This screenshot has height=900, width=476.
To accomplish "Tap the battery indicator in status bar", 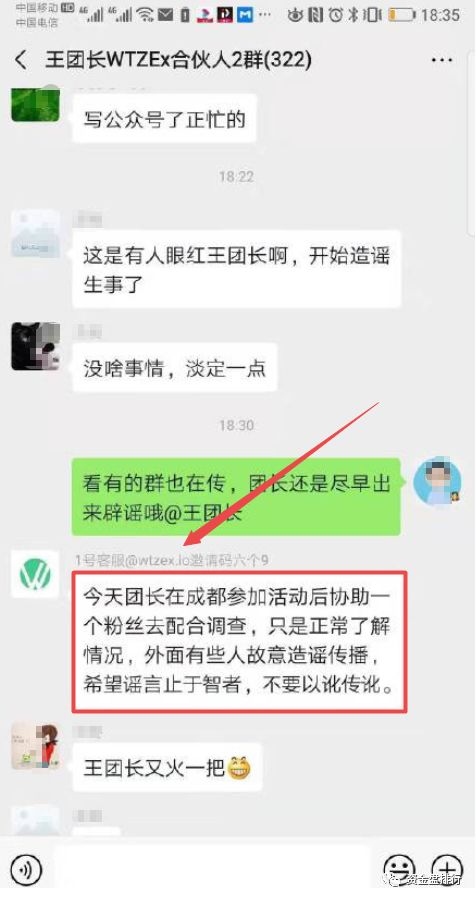I will [401, 14].
